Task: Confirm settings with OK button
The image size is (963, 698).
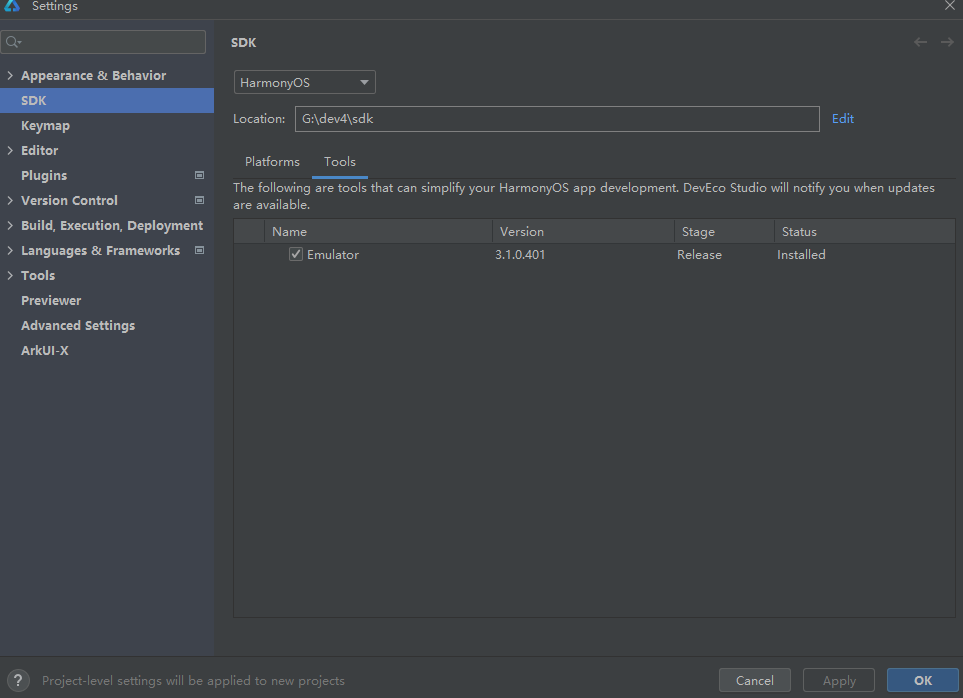Action: 922,680
